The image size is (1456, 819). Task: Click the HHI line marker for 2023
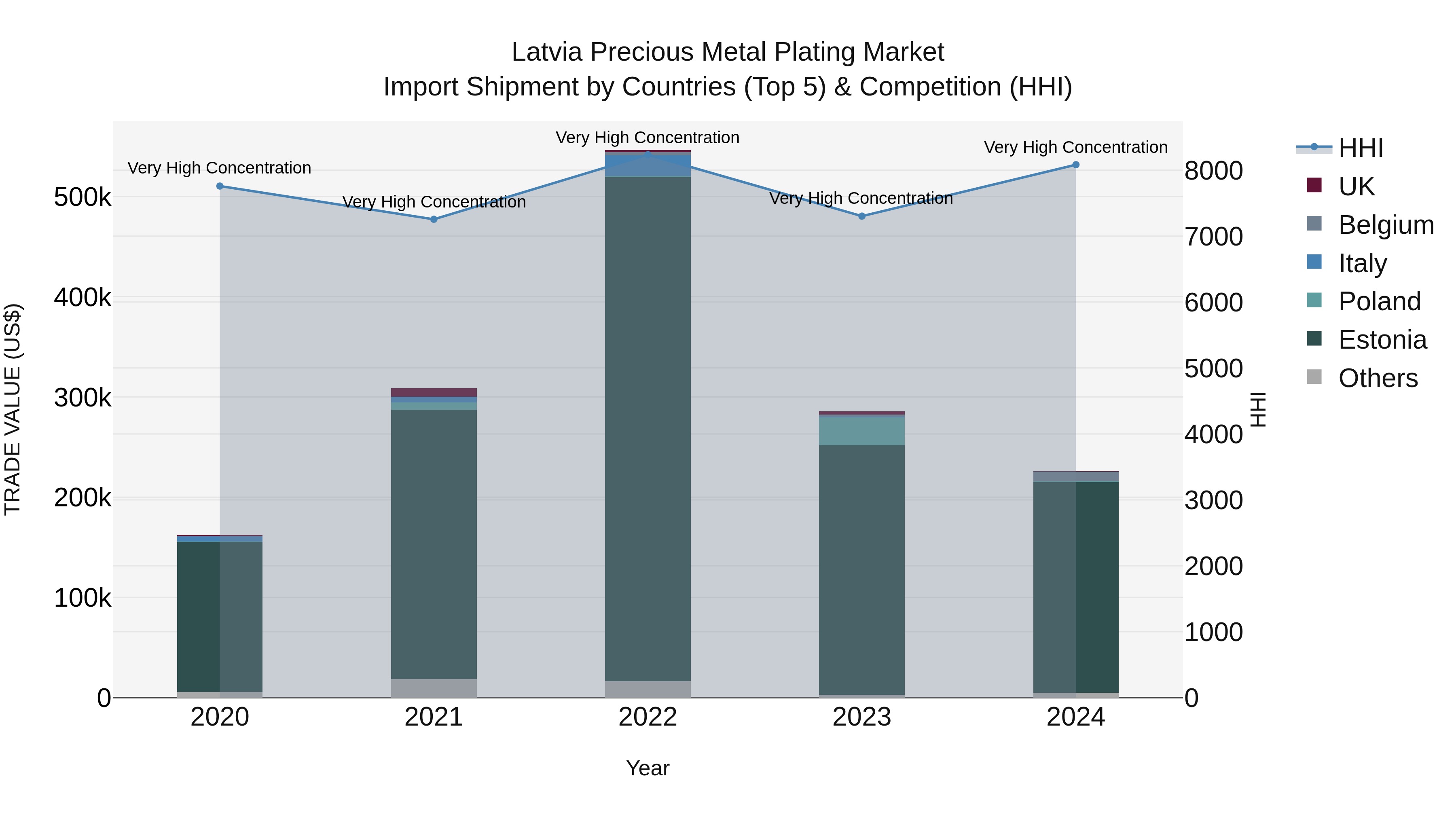[862, 216]
